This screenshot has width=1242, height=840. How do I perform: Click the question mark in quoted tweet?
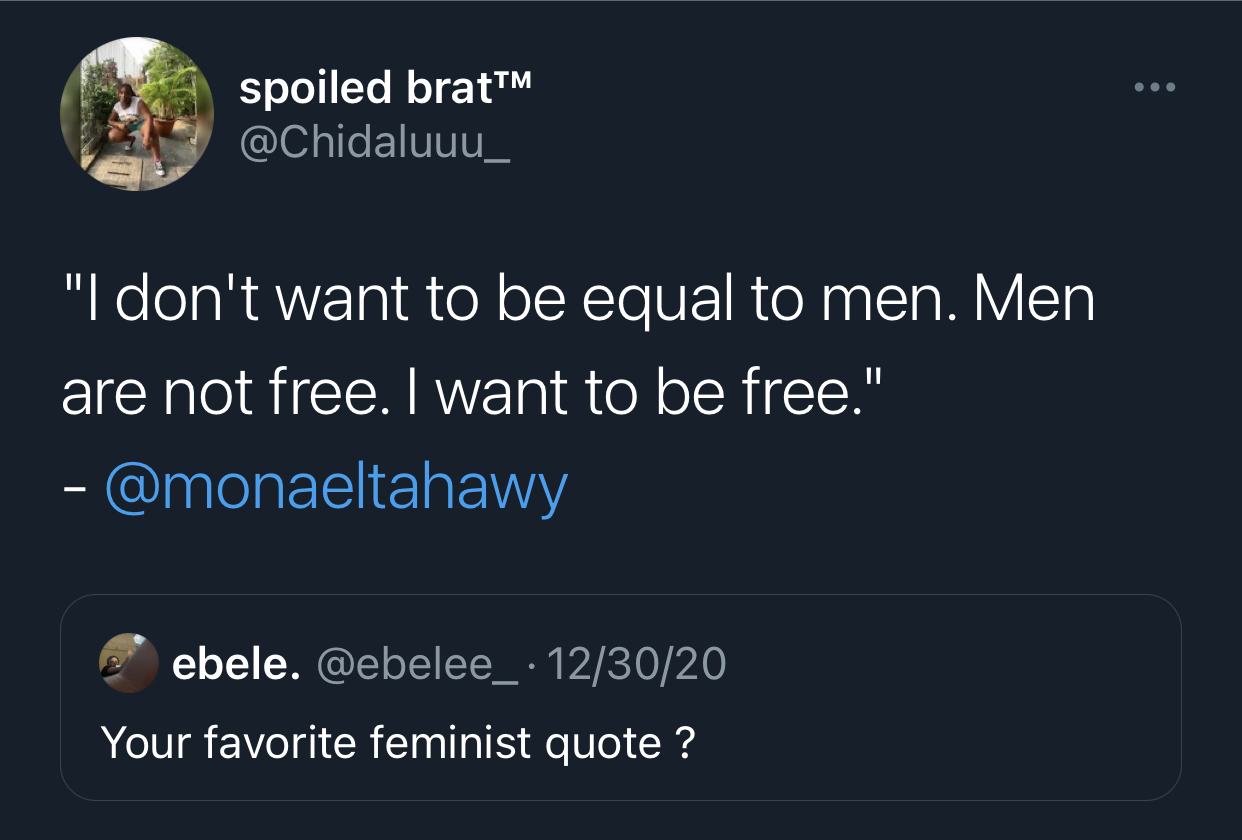686,742
